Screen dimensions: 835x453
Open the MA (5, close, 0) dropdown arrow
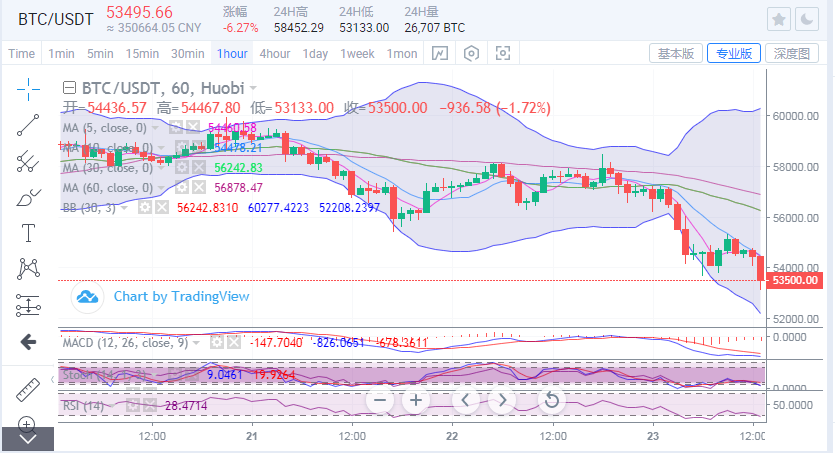pyautogui.click(x=155, y=128)
